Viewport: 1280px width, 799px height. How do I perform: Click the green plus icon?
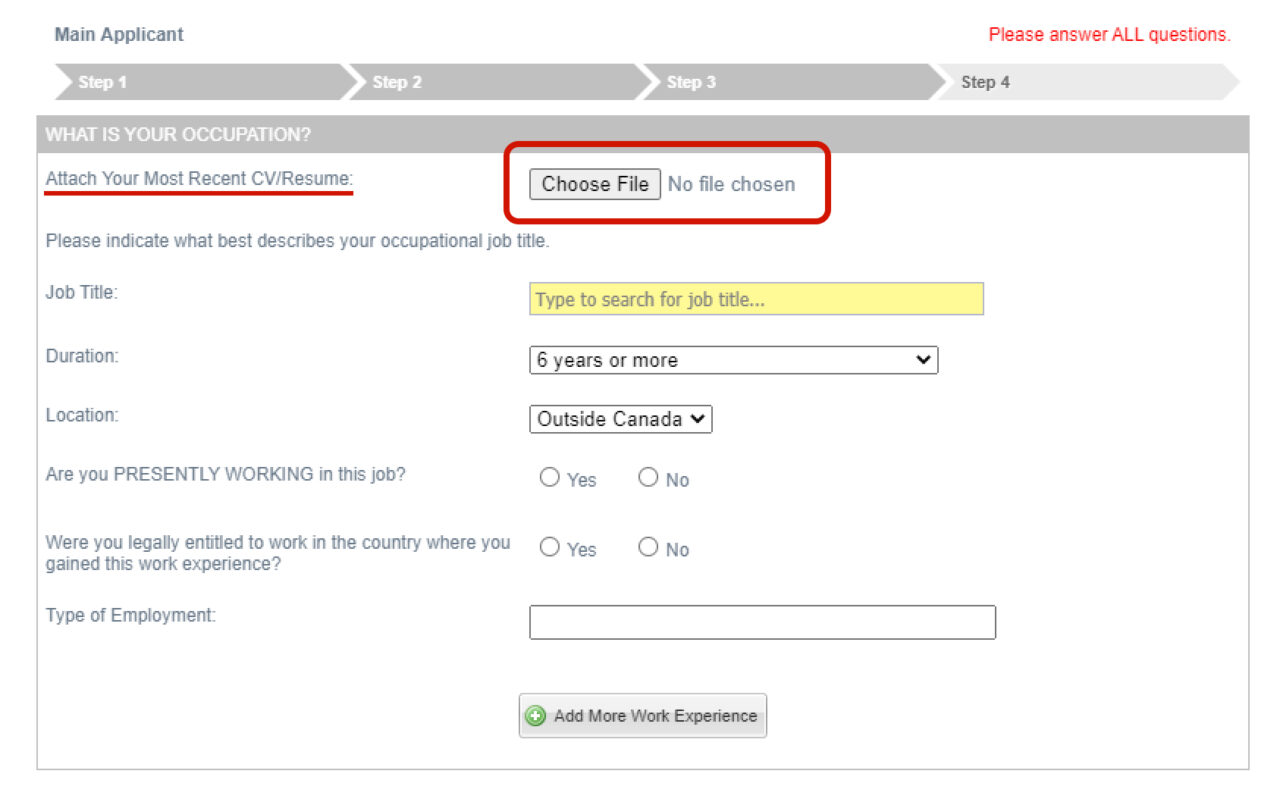[536, 716]
